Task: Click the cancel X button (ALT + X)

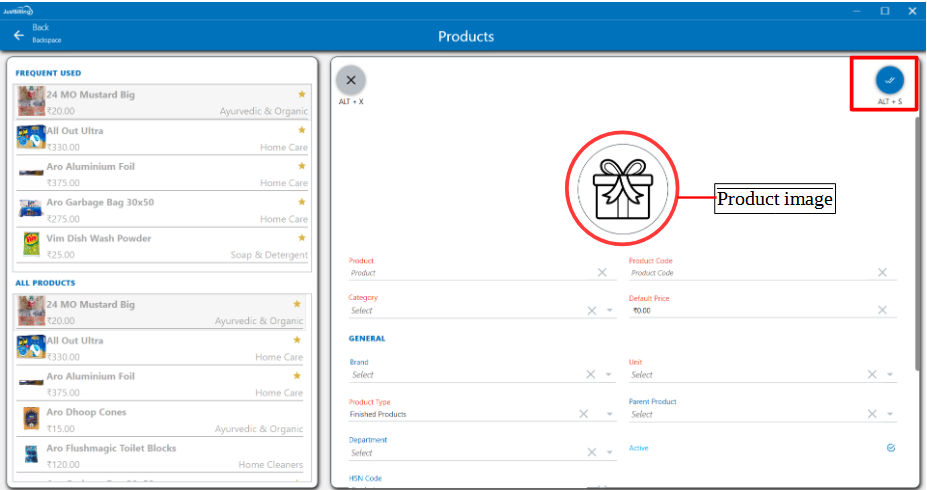Action: (351, 80)
